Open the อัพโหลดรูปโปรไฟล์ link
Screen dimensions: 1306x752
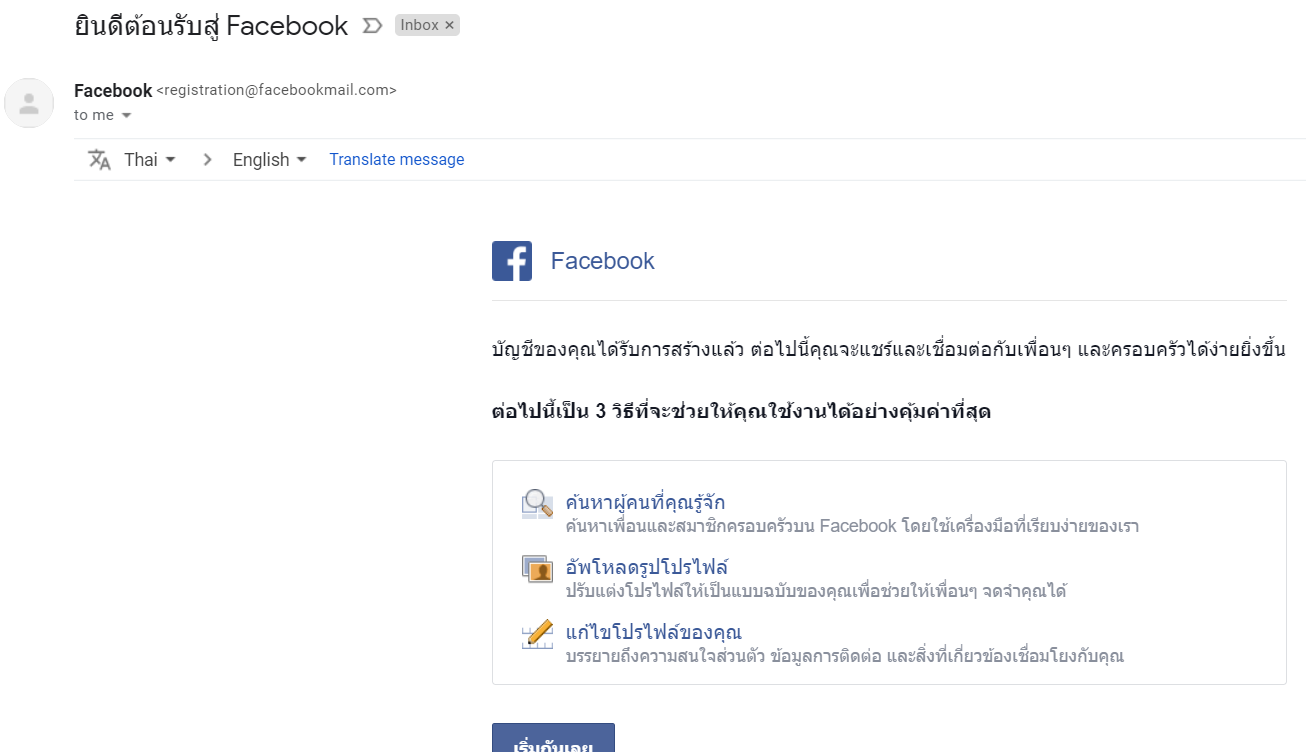[646, 568]
